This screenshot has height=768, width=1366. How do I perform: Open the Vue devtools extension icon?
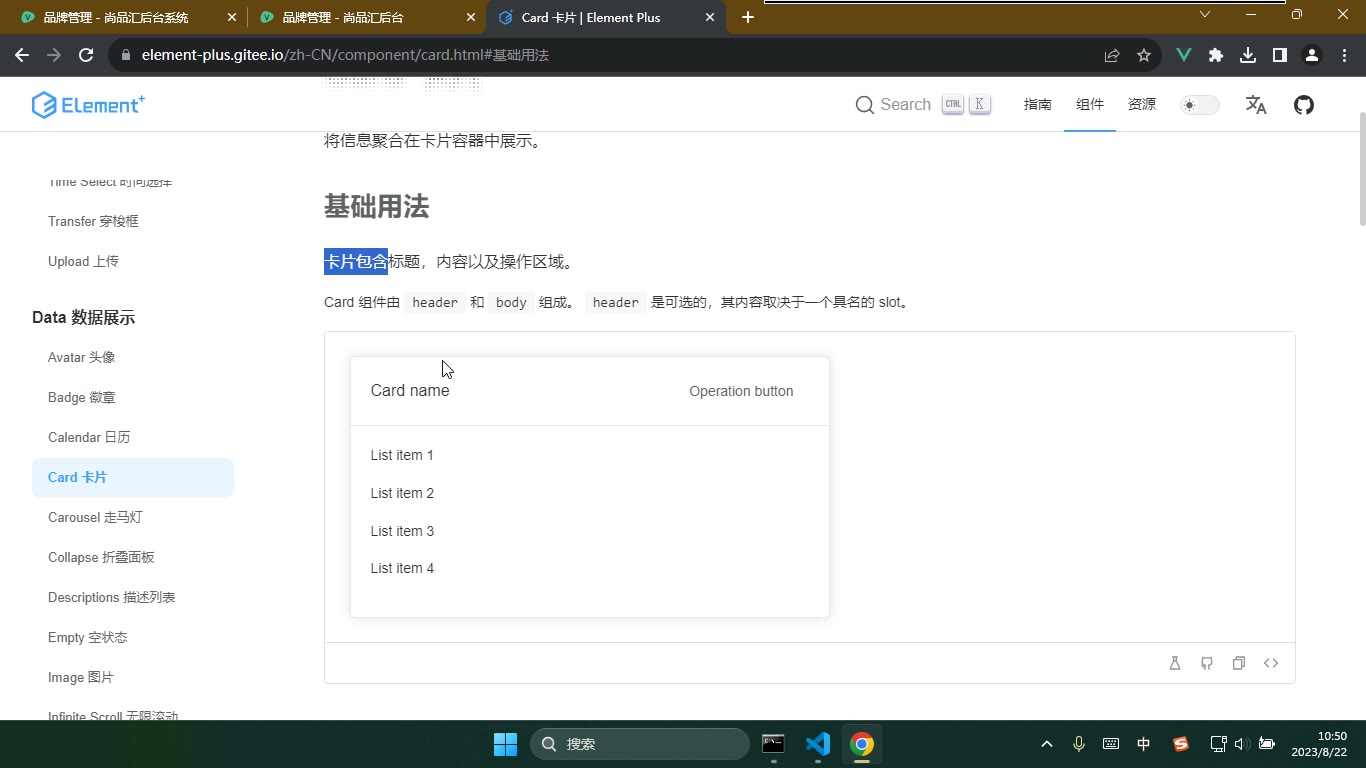point(1184,55)
